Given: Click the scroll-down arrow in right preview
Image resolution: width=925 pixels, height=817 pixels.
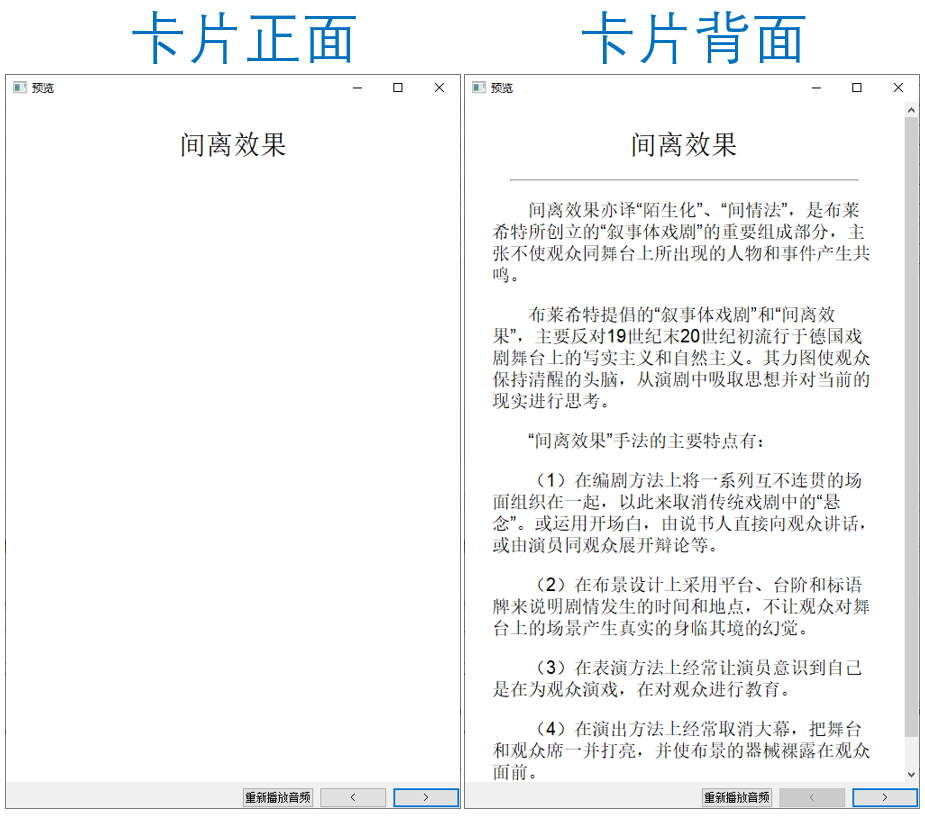Looking at the screenshot, I should tap(911, 775).
